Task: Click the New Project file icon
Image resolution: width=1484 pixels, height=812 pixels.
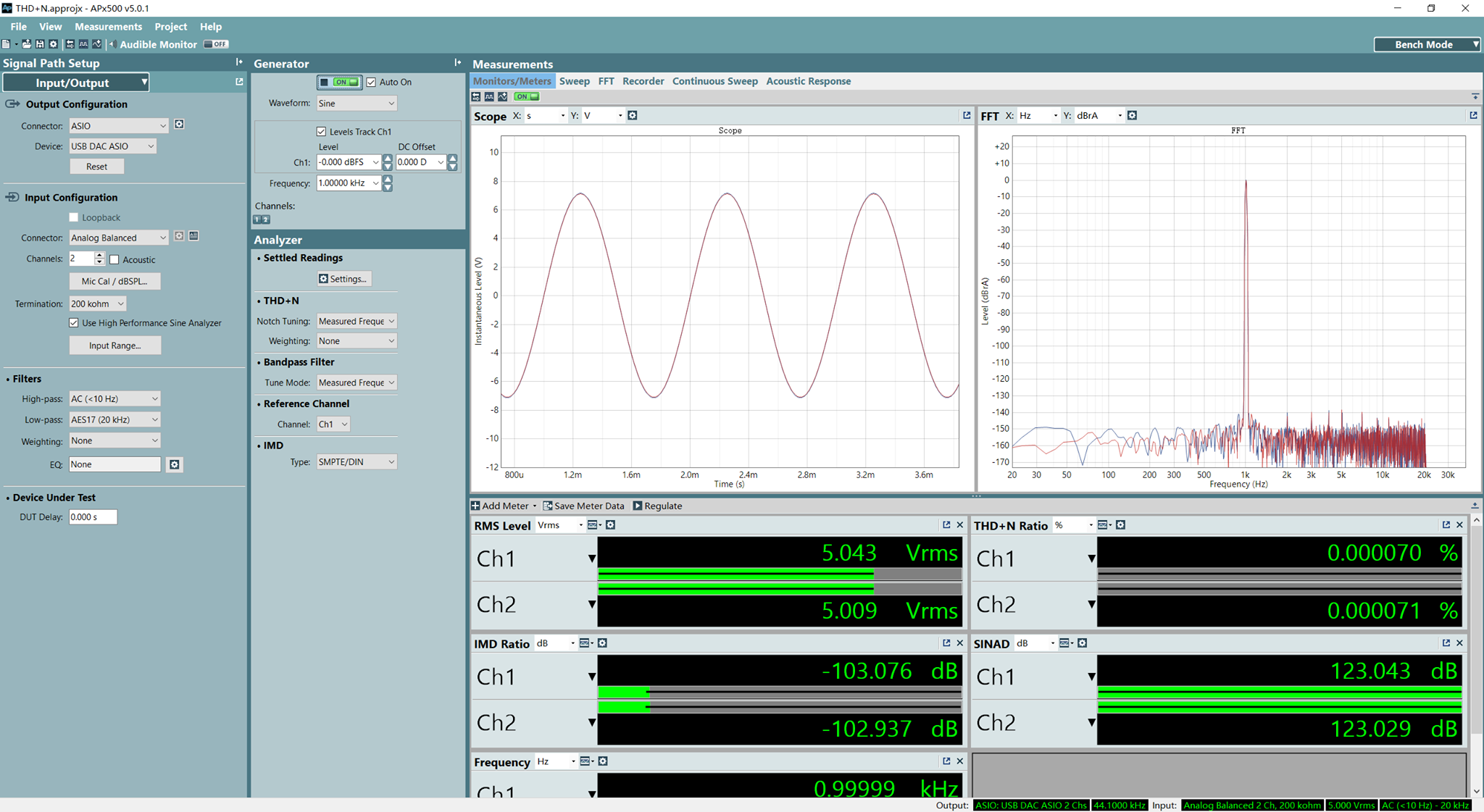Action: pos(7,44)
